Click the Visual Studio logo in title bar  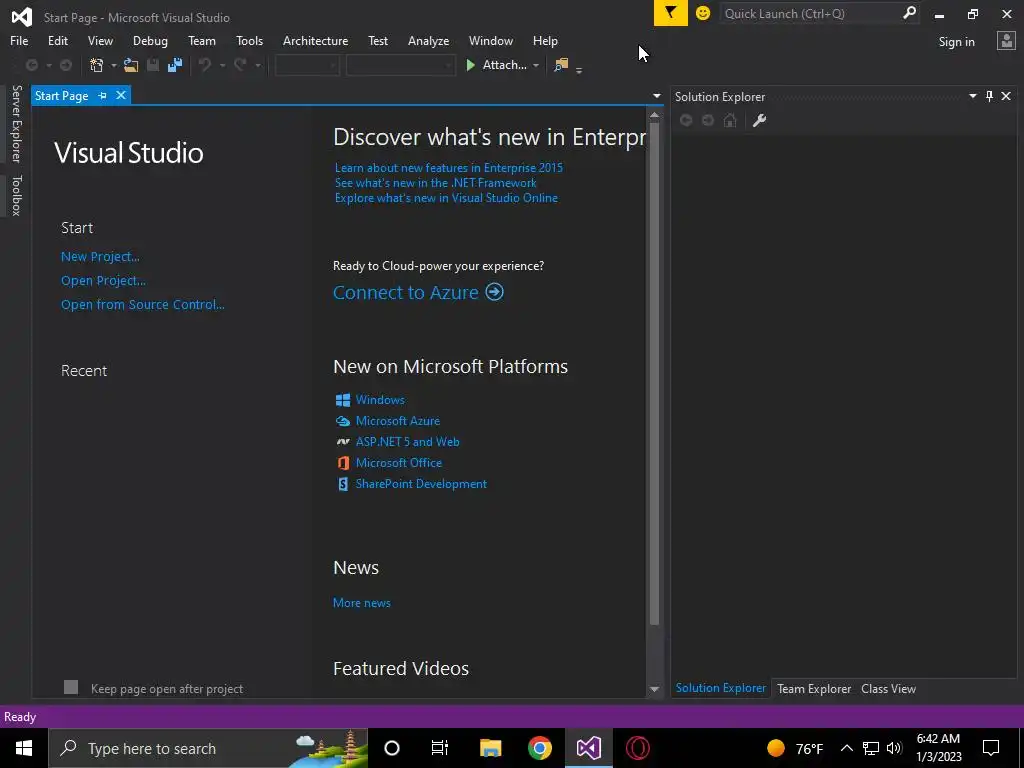click(22, 17)
